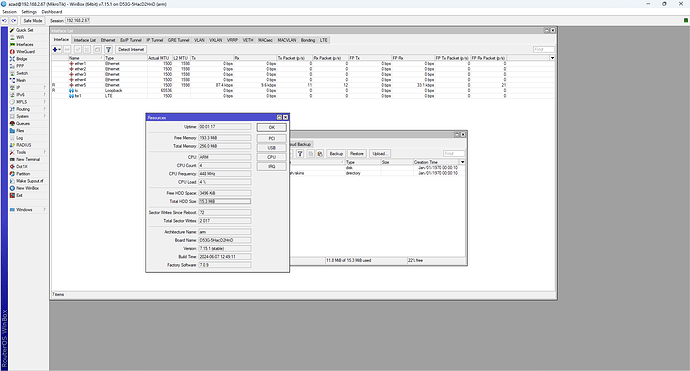Open the add interface plus dropdown

pos(56,49)
